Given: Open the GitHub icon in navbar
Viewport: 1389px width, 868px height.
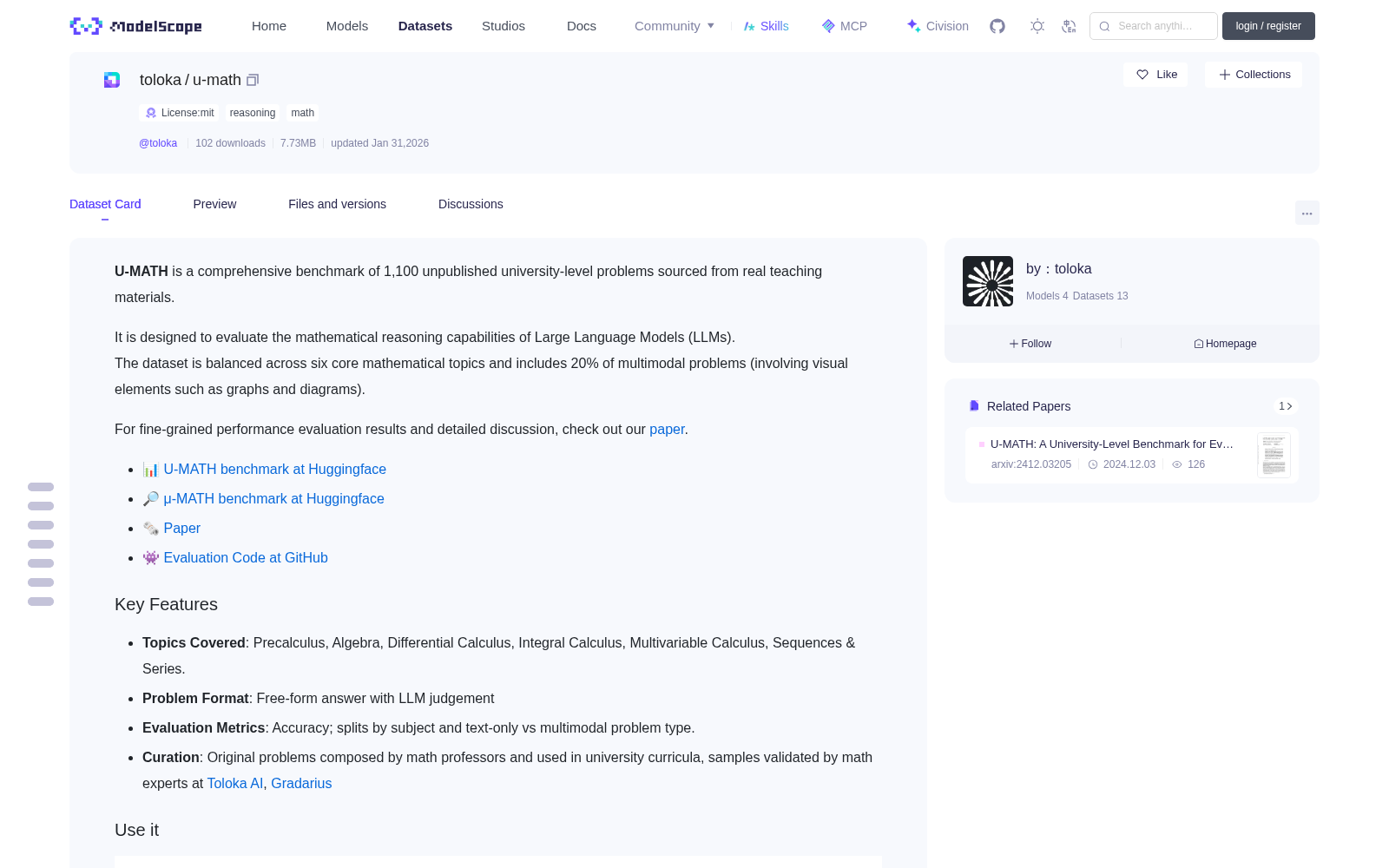Looking at the screenshot, I should click(x=997, y=26).
